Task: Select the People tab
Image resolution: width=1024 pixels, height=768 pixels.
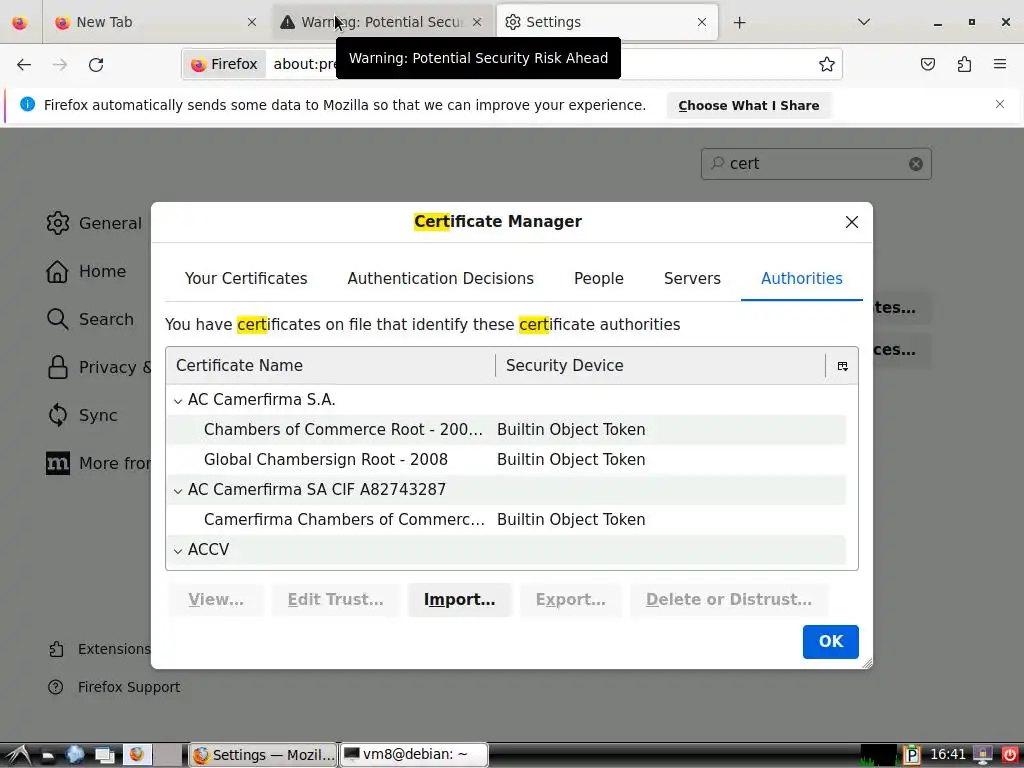Action: [598, 278]
